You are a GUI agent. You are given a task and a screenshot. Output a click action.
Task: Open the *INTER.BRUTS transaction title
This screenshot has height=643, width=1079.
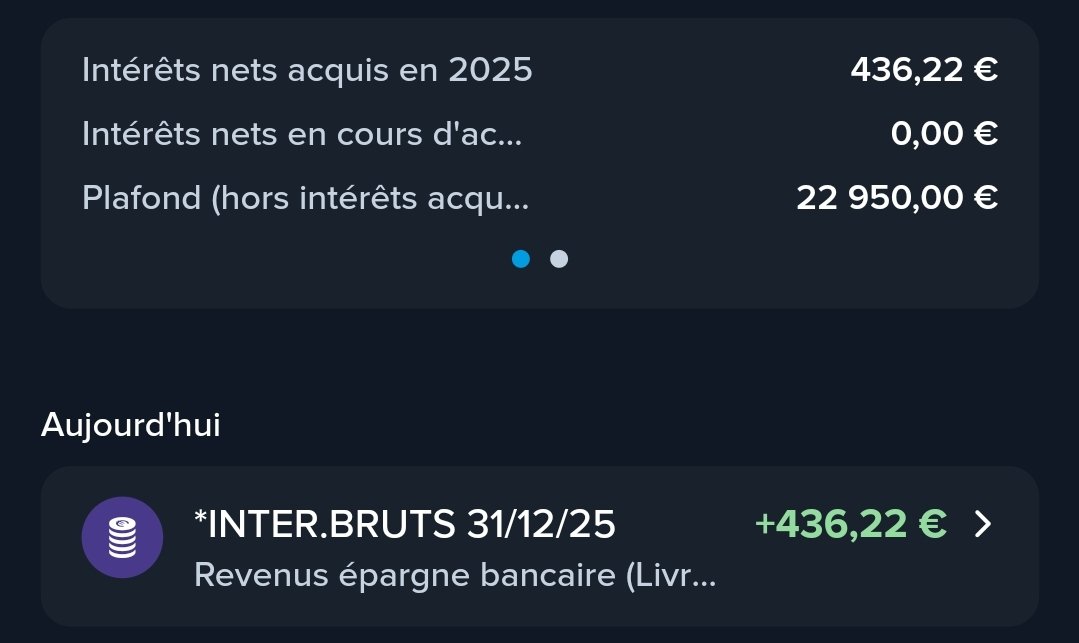(x=404, y=524)
